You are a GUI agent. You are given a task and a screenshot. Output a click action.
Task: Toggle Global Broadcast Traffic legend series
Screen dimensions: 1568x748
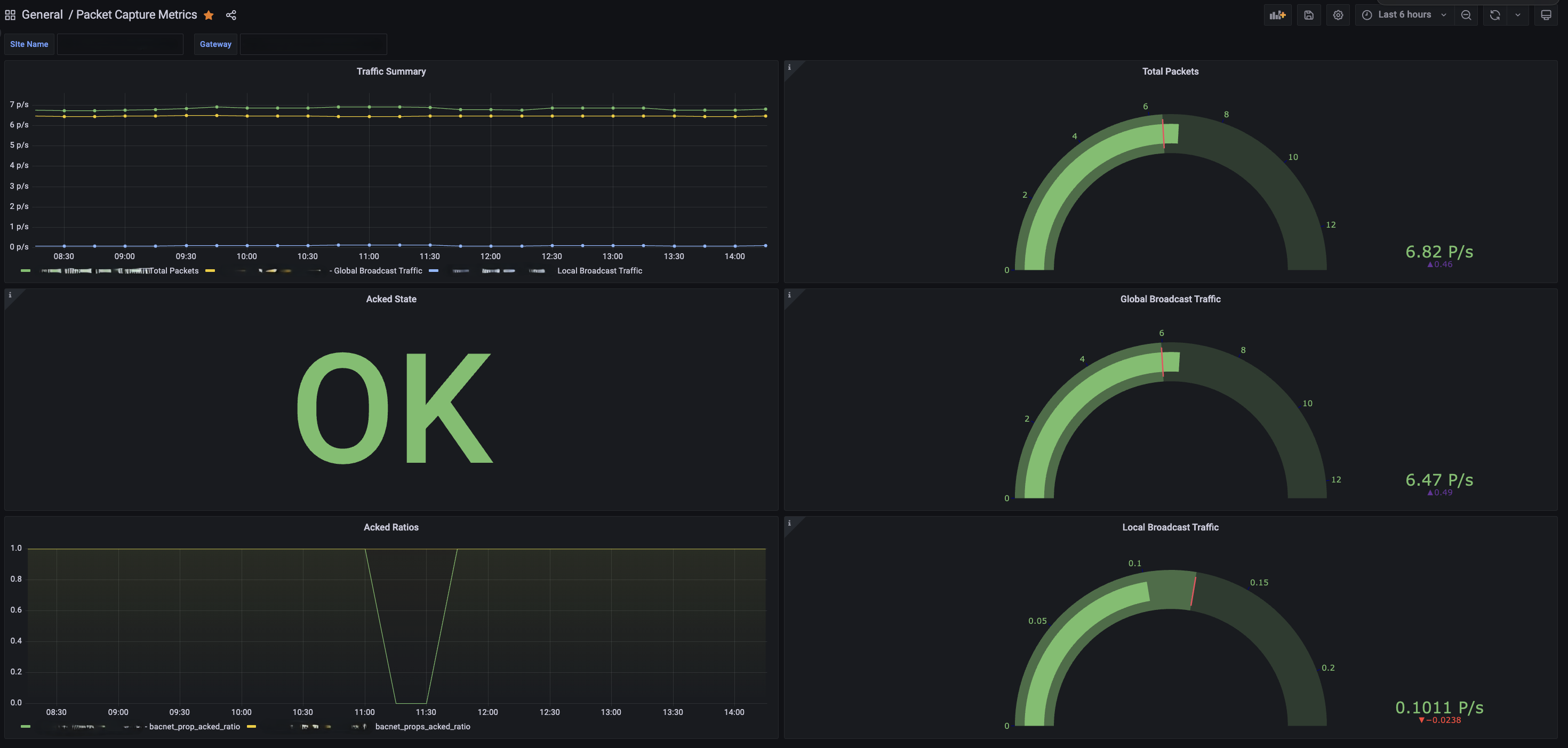(378, 271)
